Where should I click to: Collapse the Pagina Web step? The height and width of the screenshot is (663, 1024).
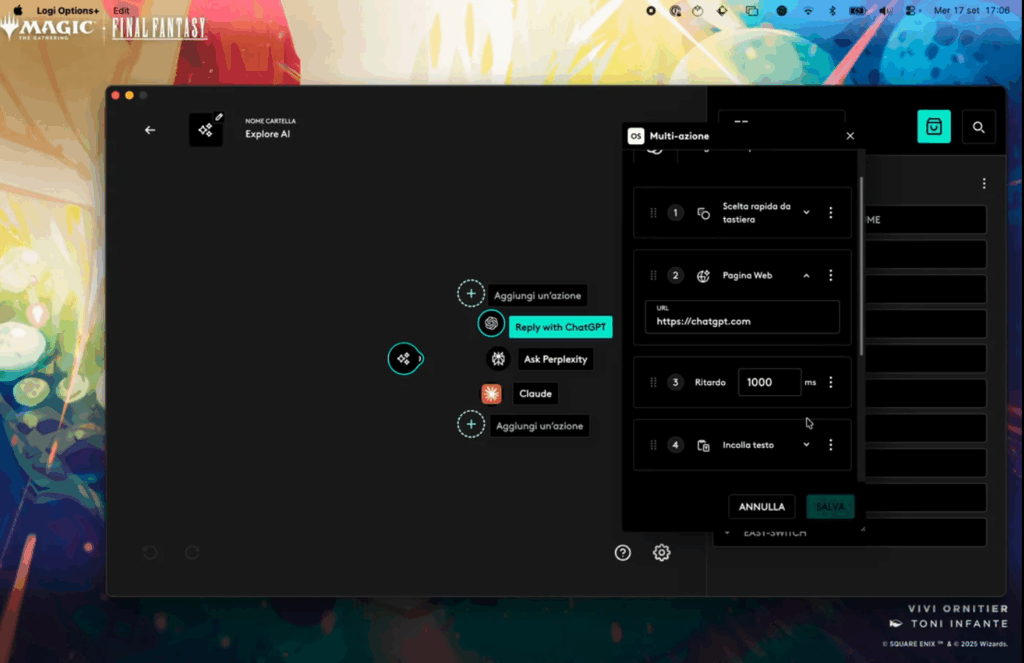pyautogui.click(x=806, y=276)
